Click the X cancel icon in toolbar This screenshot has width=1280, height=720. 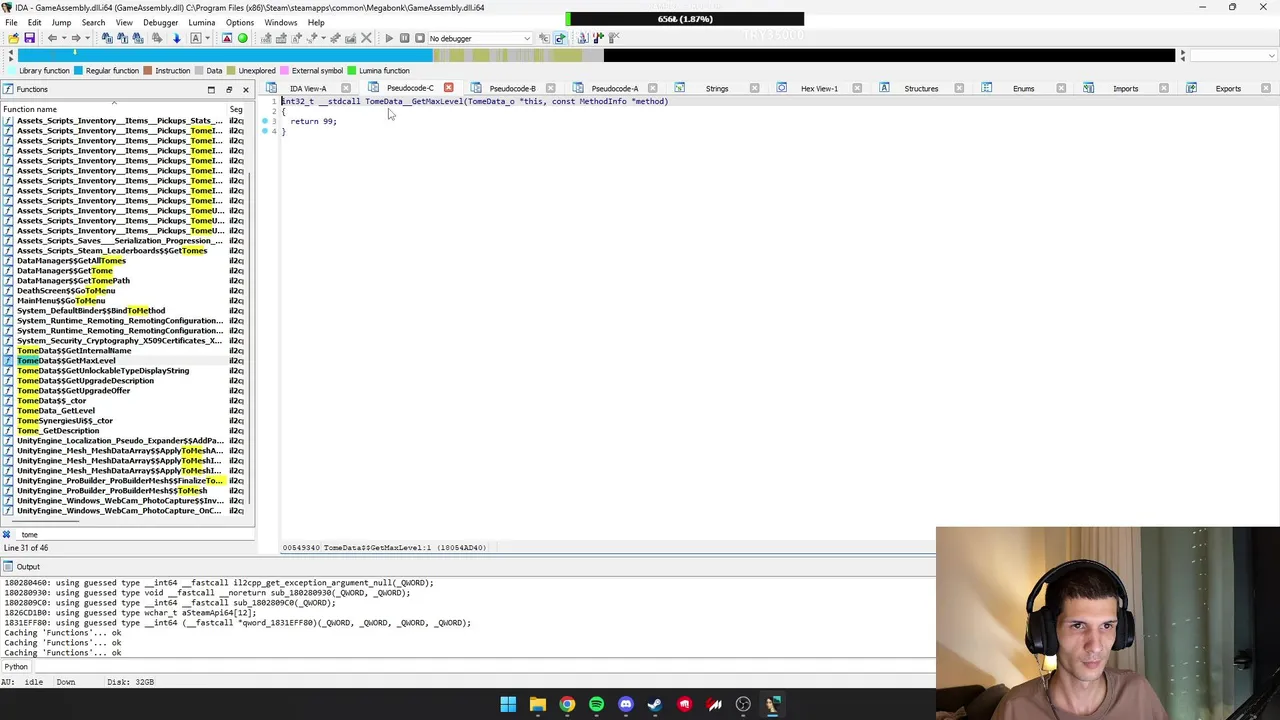[366, 38]
